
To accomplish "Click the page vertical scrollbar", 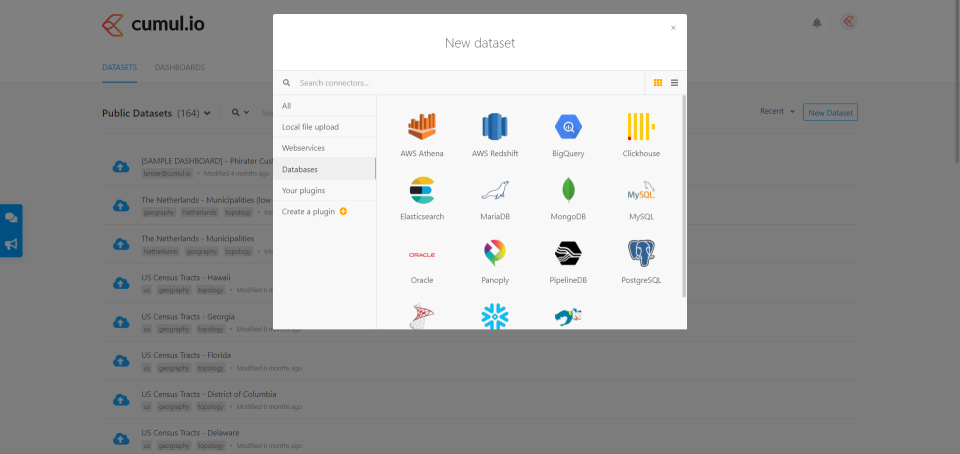I will (956, 80).
